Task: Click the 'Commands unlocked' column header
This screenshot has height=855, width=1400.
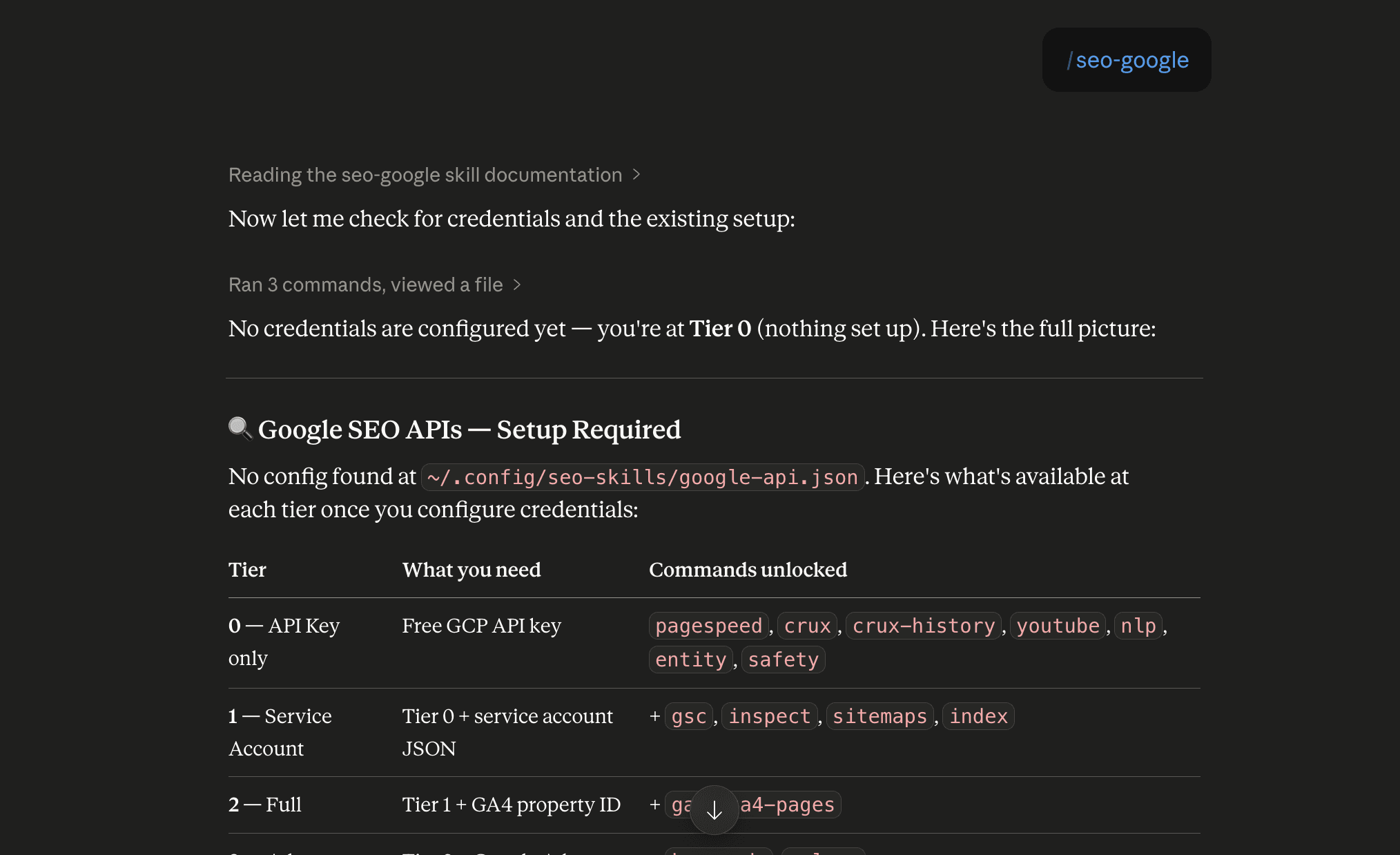Action: pos(748,570)
